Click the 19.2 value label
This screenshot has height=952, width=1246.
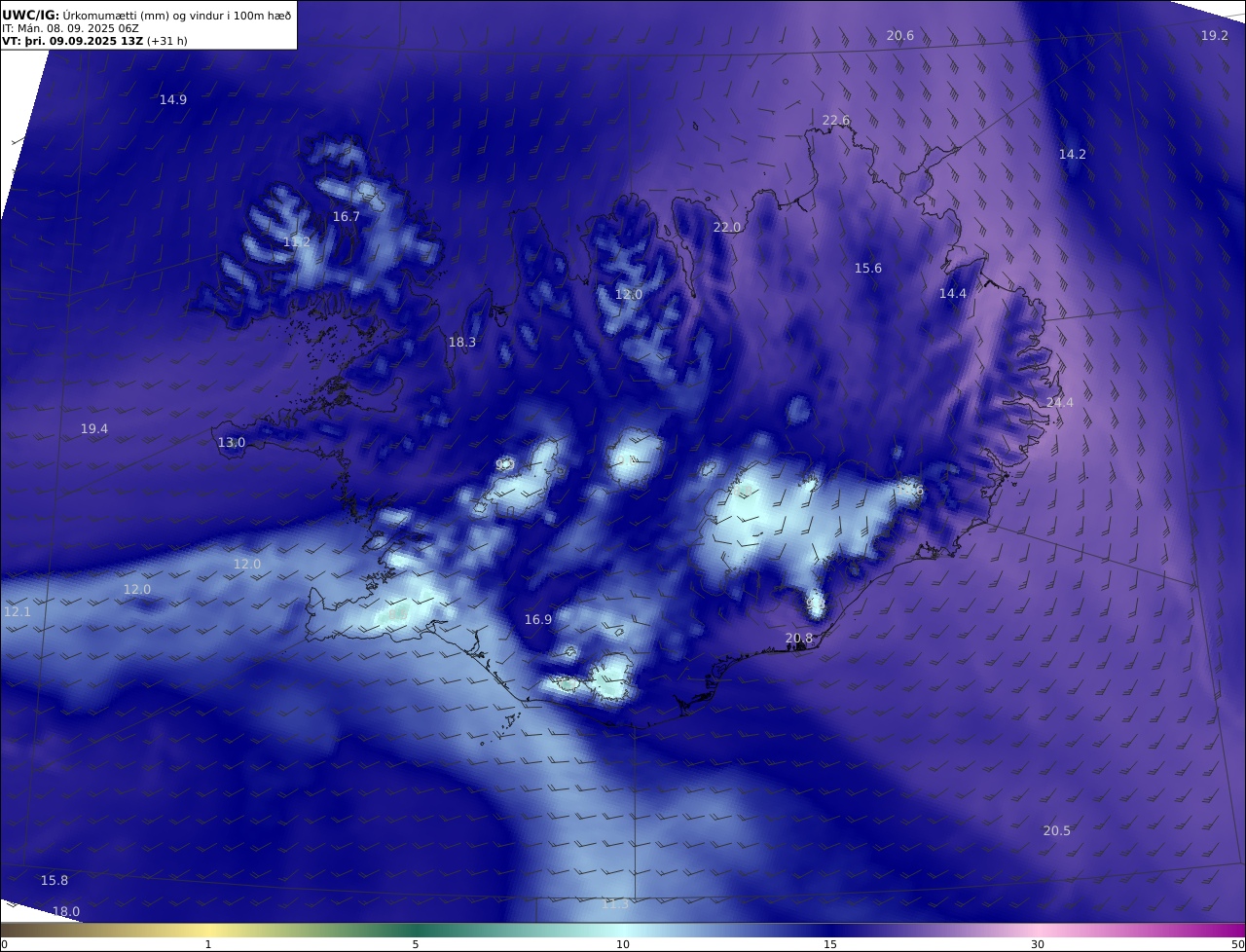[x=1215, y=35]
